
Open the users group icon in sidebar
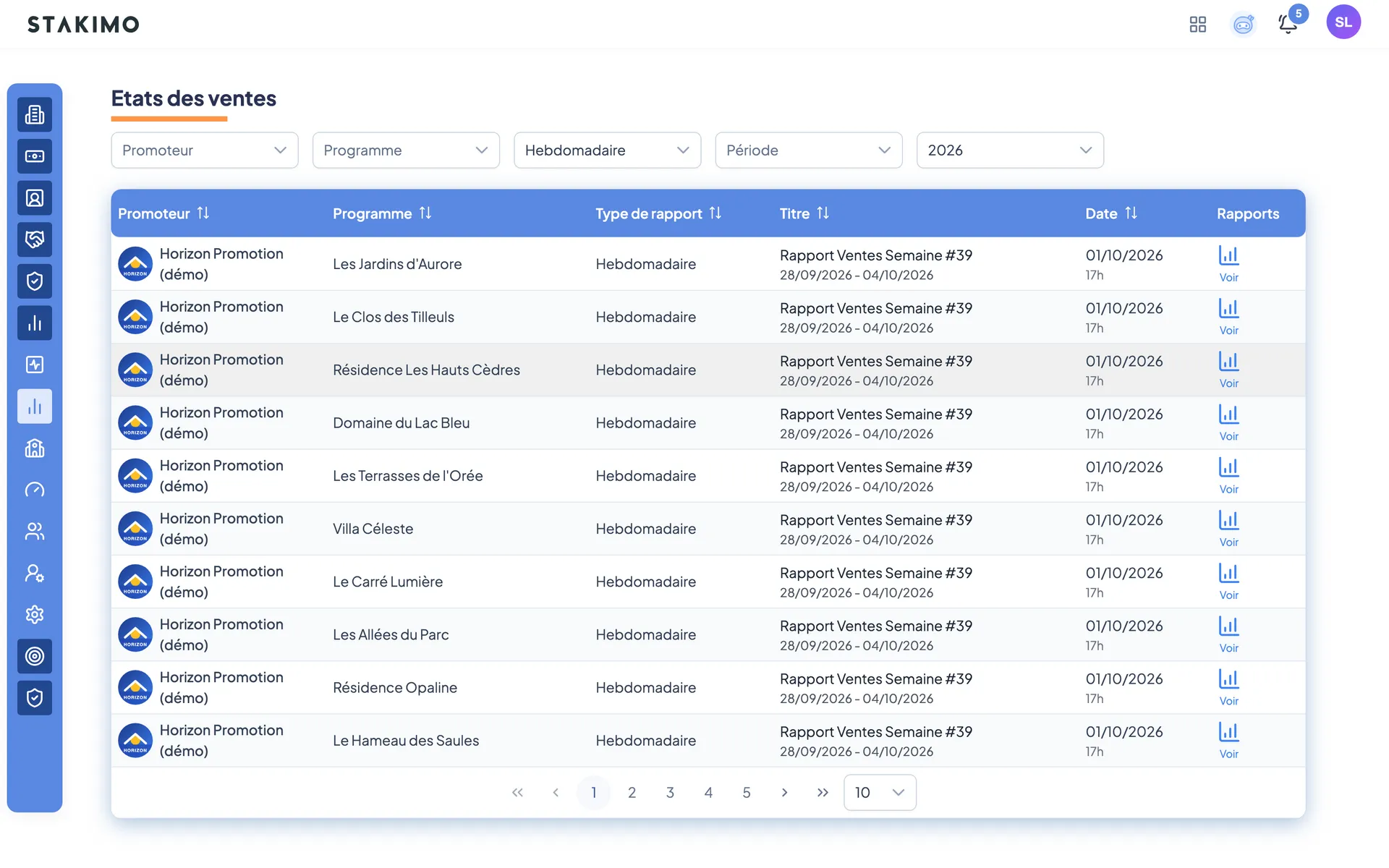[x=35, y=531]
